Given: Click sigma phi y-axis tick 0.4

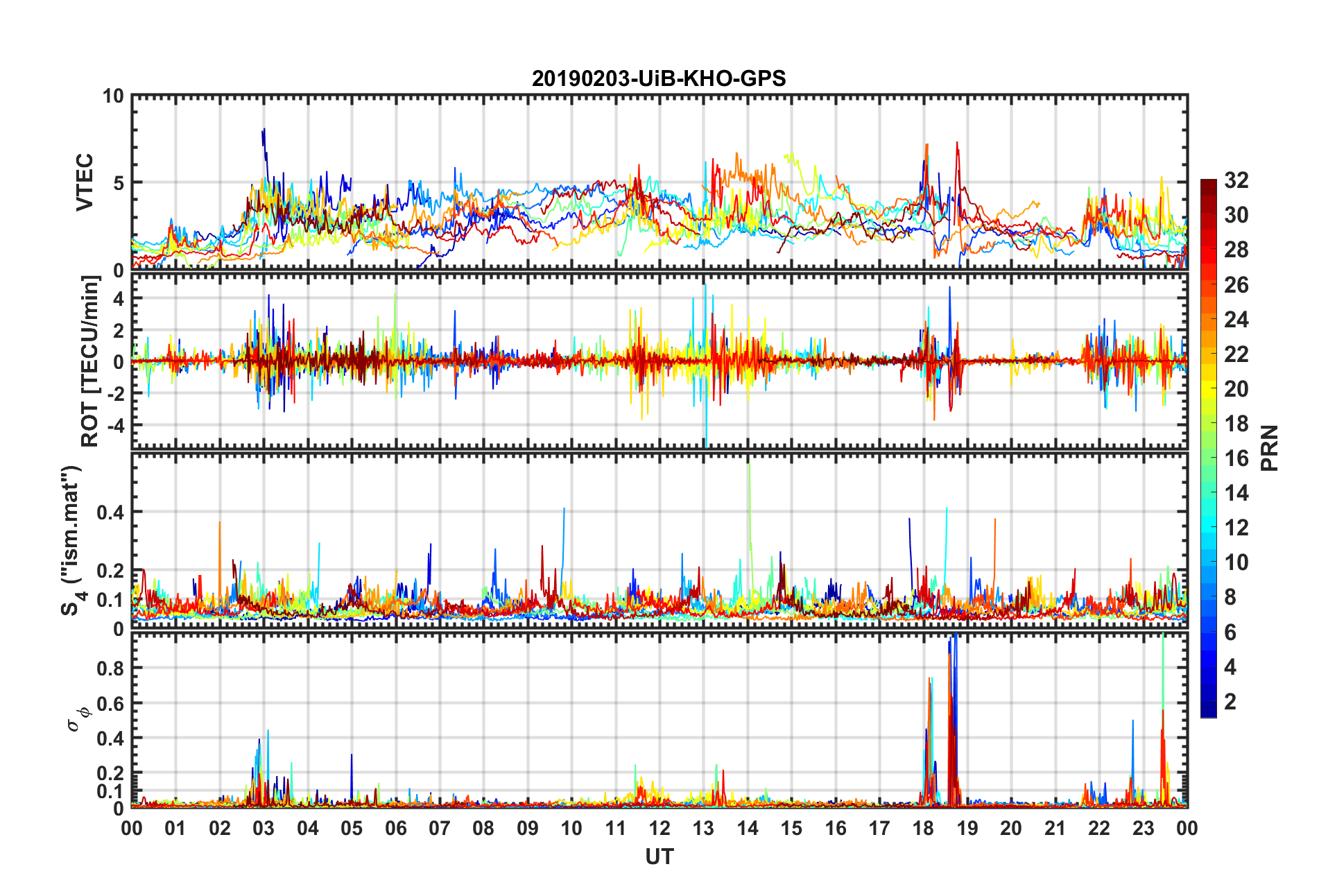Looking at the screenshot, I should (110, 739).
